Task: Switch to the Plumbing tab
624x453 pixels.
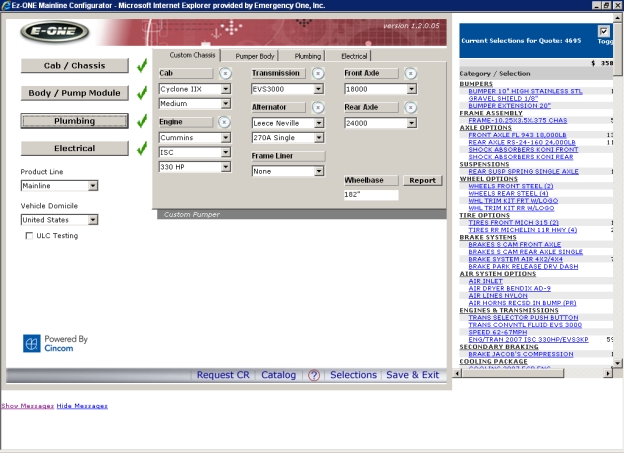Action: [x=308, y=56]
